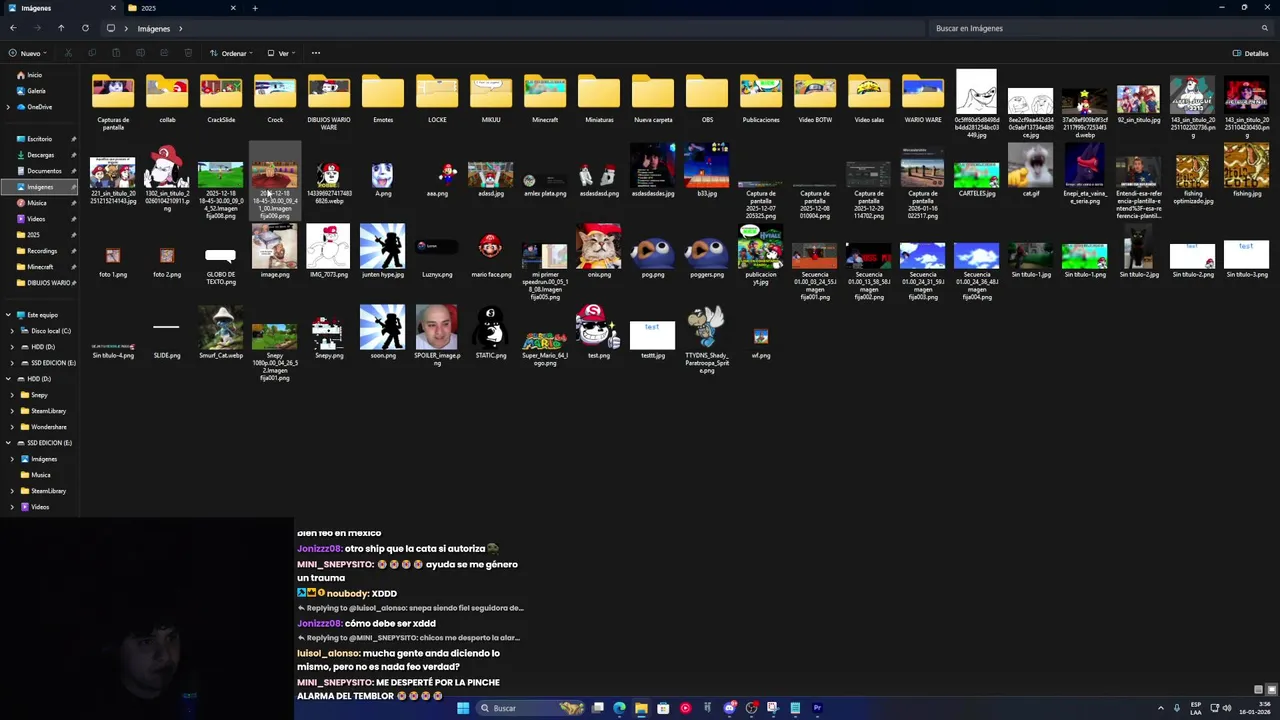
Task: Open the Ver view dropdown
Action: [282, 53]
